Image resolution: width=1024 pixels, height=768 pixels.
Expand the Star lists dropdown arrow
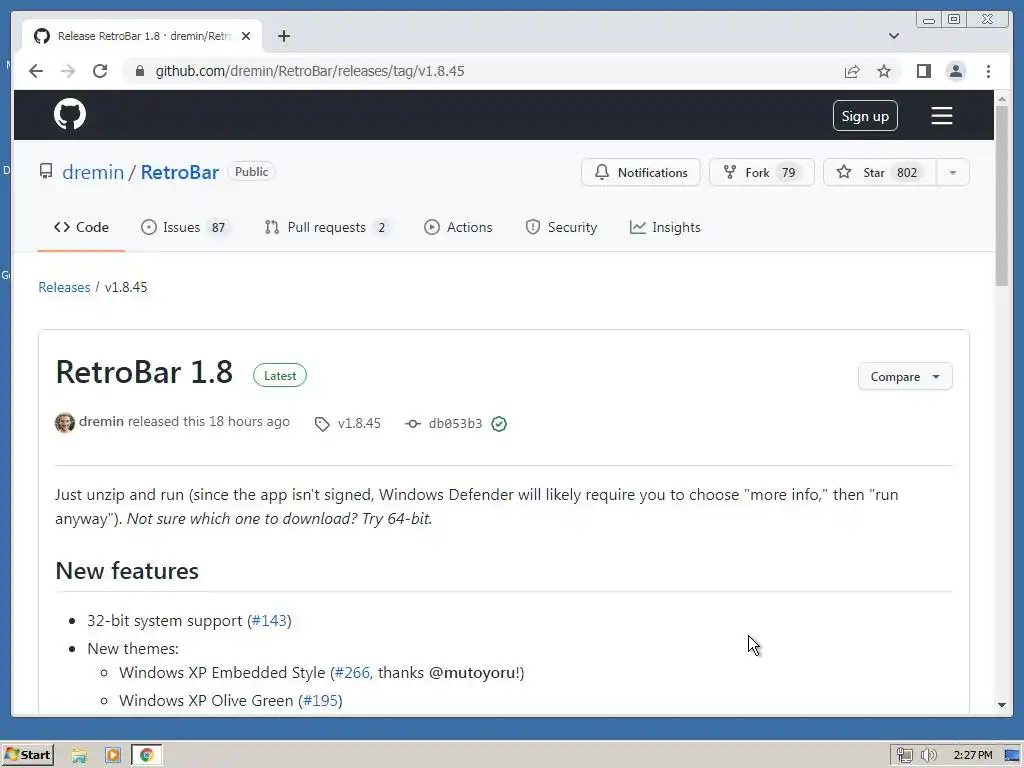(953, 172)
